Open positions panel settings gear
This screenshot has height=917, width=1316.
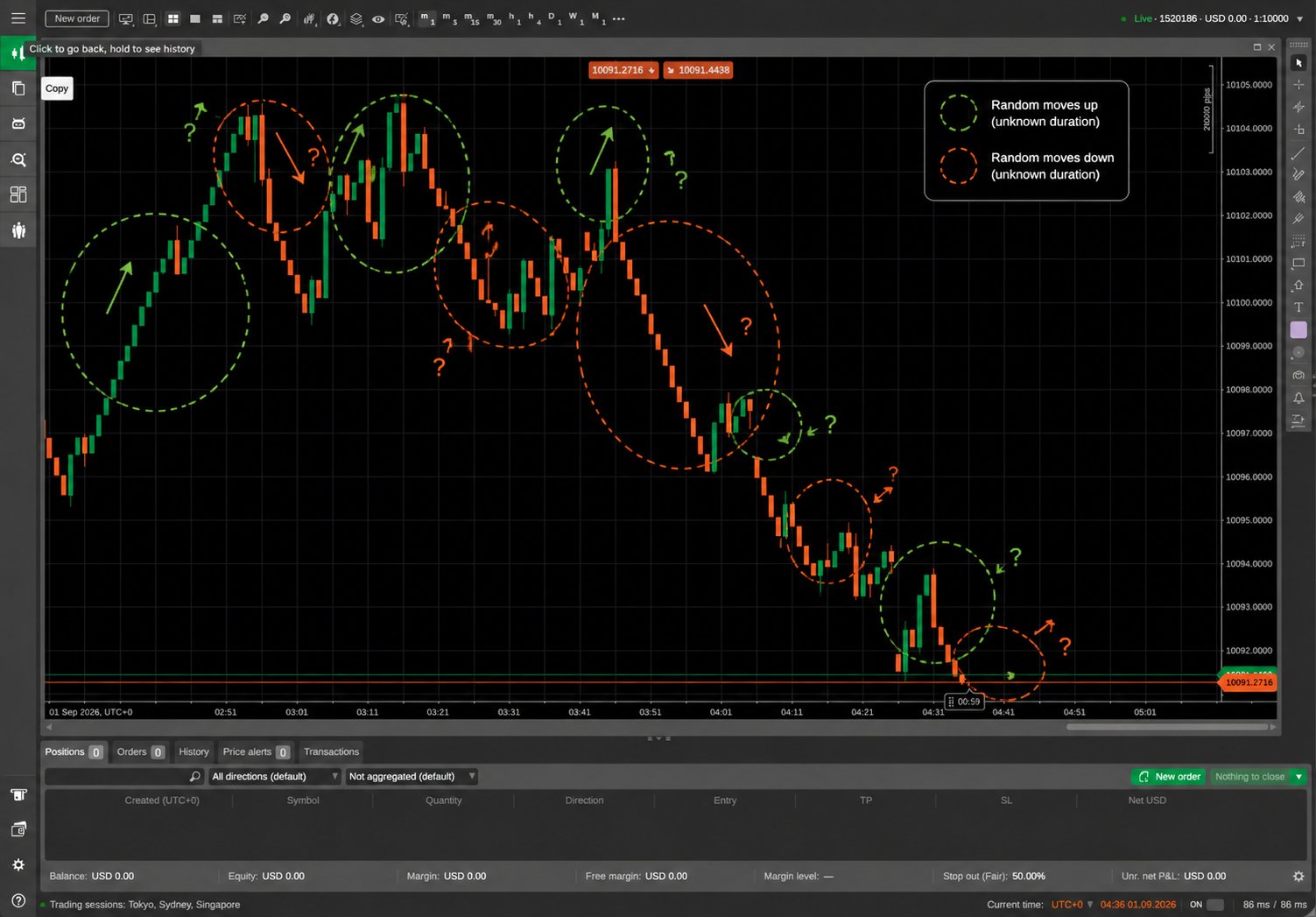coord(1298,876)
